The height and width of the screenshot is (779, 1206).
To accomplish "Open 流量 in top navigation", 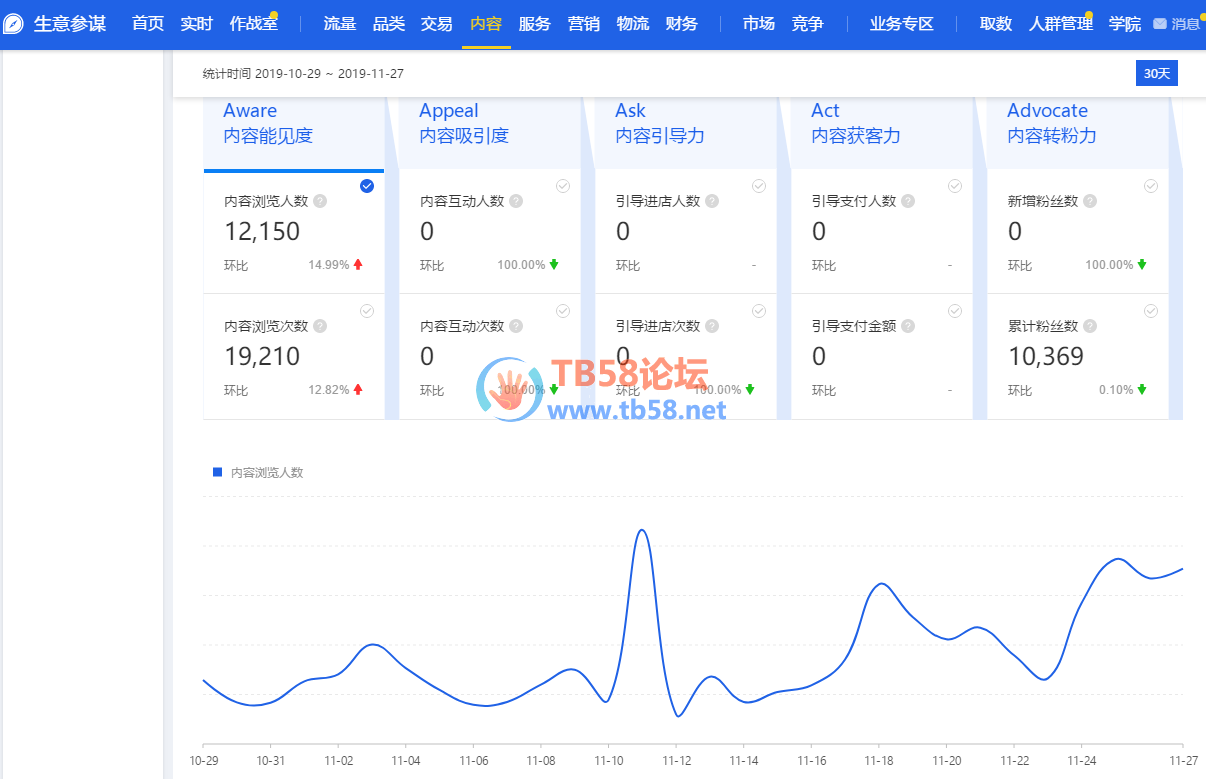I will [340, 24].
